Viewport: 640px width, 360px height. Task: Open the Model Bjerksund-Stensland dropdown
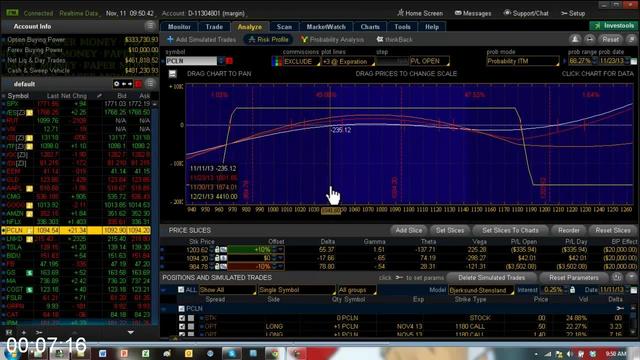point(481,290)
